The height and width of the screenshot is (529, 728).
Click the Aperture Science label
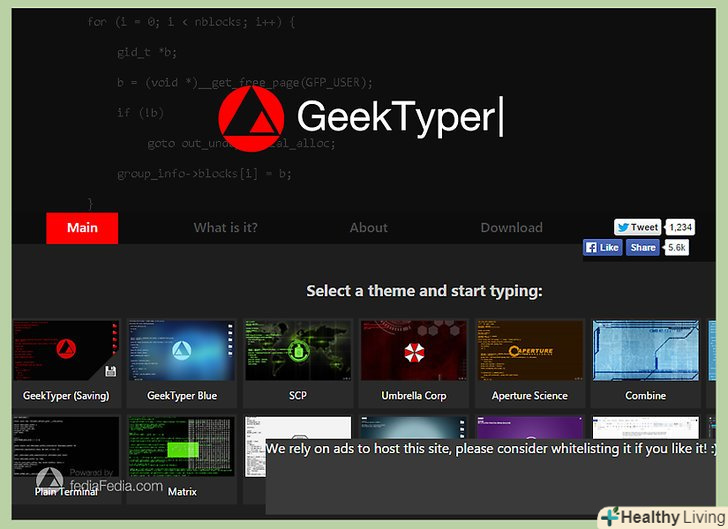pyautogui.click(x=530, y=396)
